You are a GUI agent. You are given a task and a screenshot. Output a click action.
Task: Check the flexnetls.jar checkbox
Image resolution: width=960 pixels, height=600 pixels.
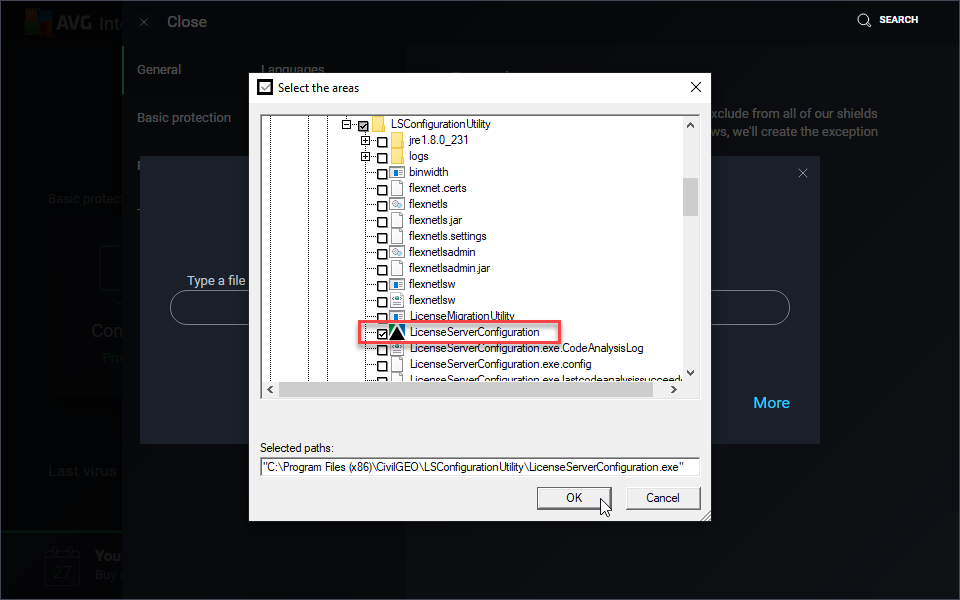coord(382,222)
